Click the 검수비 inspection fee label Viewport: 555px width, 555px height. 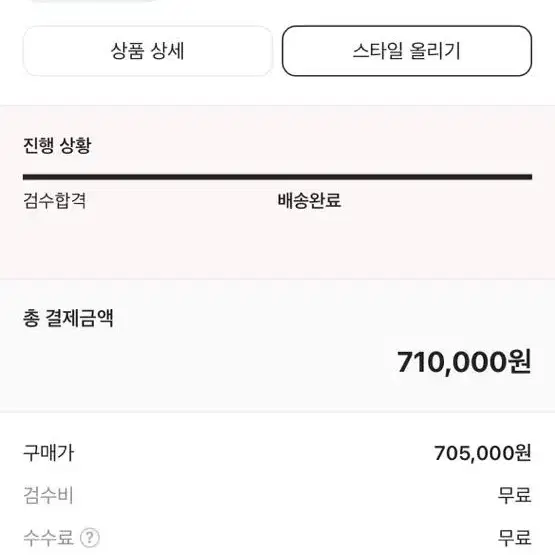pos(48,495)
